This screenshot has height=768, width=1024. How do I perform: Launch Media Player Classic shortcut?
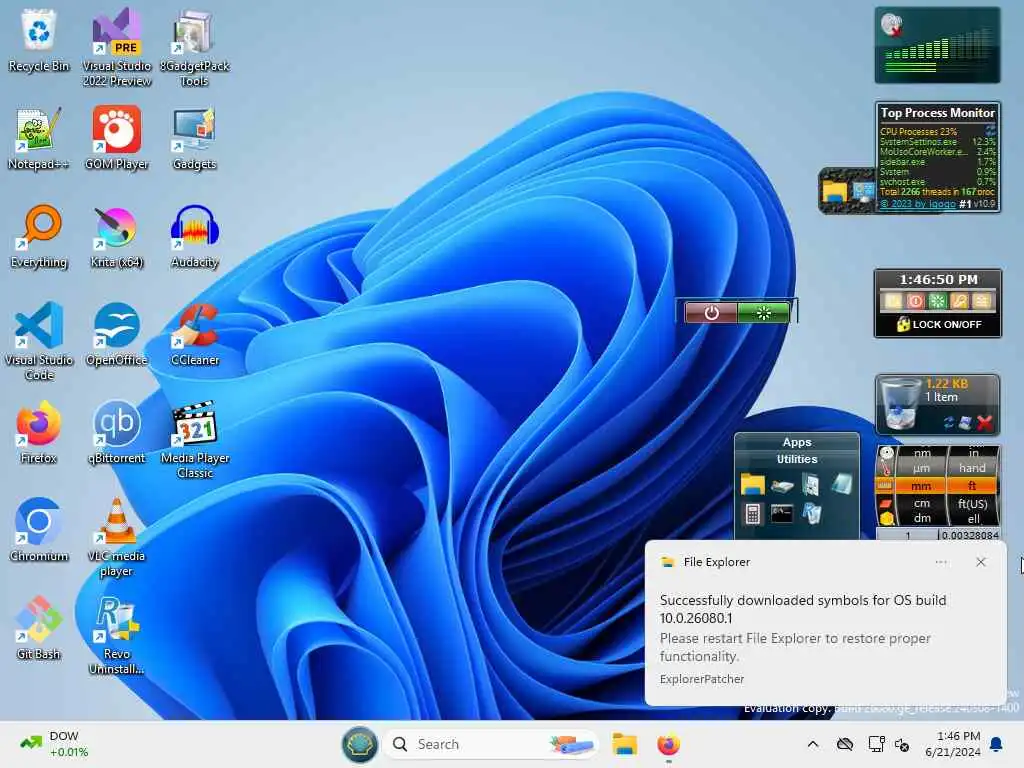[x=195, y=439]
